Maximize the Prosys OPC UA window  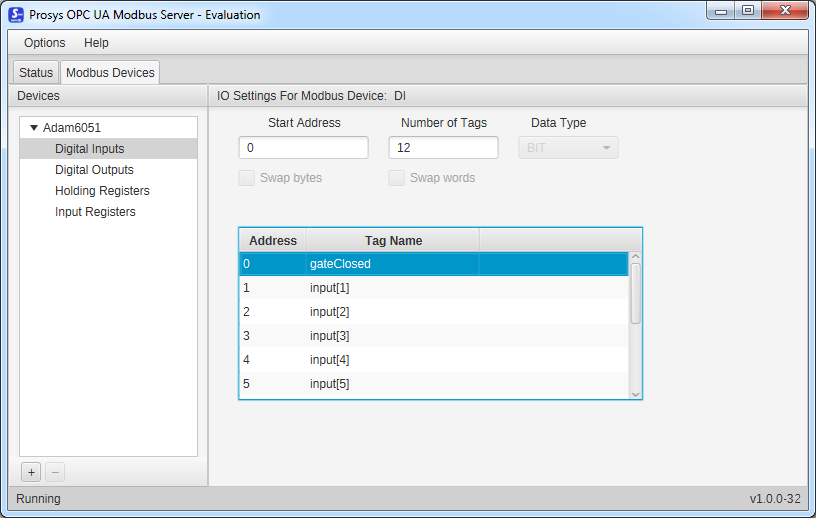point(748,11)
